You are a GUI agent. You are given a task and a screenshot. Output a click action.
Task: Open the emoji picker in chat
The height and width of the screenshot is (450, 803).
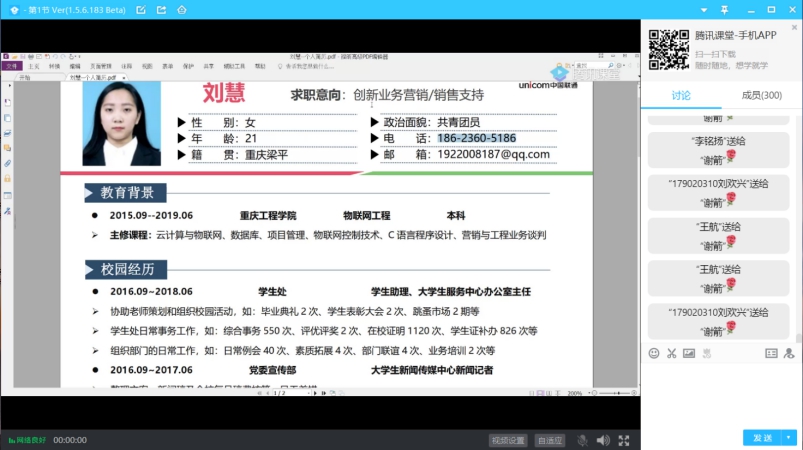[654, 353]
